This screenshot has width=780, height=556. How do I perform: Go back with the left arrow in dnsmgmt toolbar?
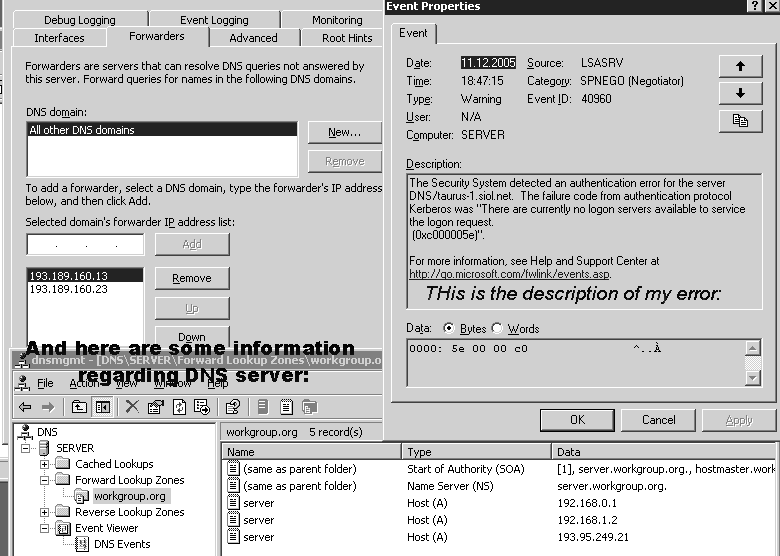pos(25,407)
